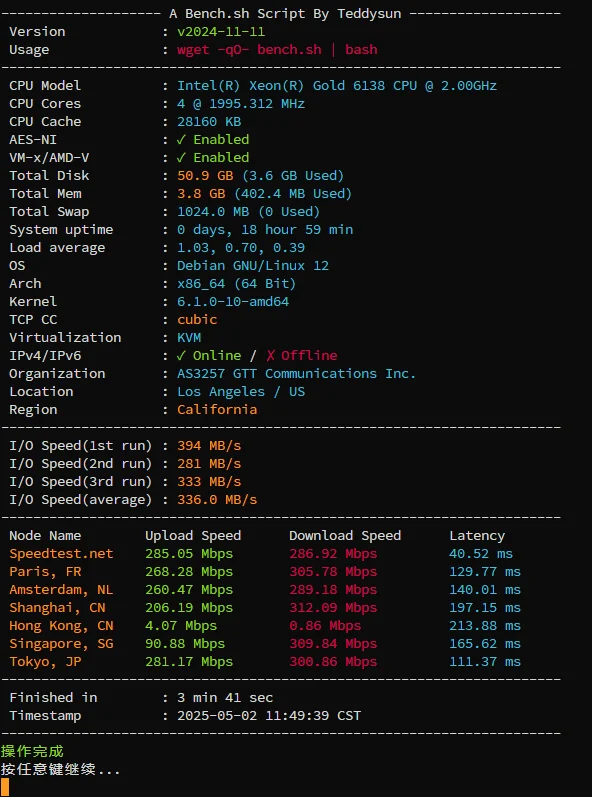
Task: Click the Intel Xeon Gold 6138 CPU model text
Action: pyautogui.click(x=337, y=85)
